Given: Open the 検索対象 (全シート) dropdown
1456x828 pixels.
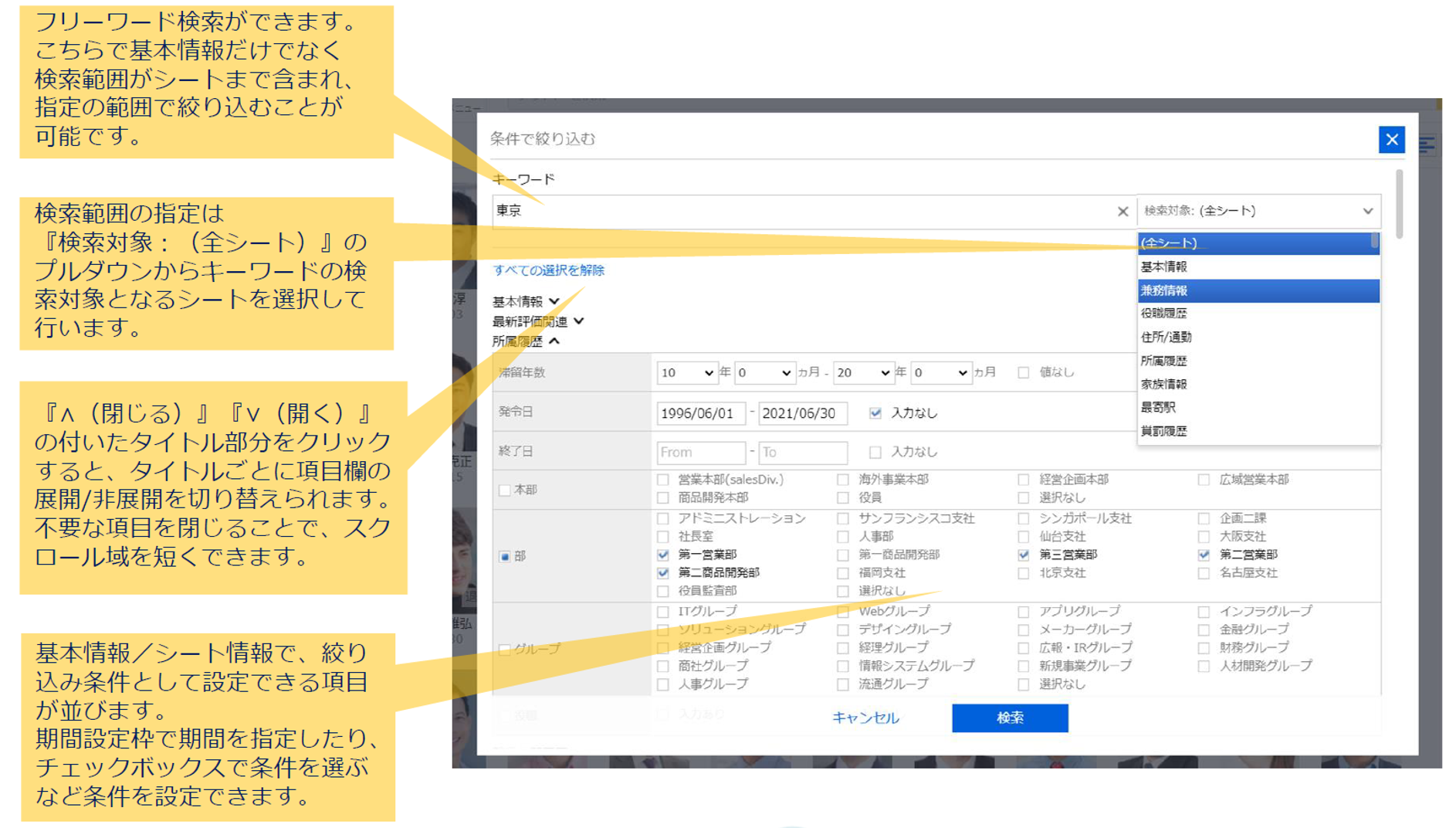Looking at the screenshot, I should 1258,211.
